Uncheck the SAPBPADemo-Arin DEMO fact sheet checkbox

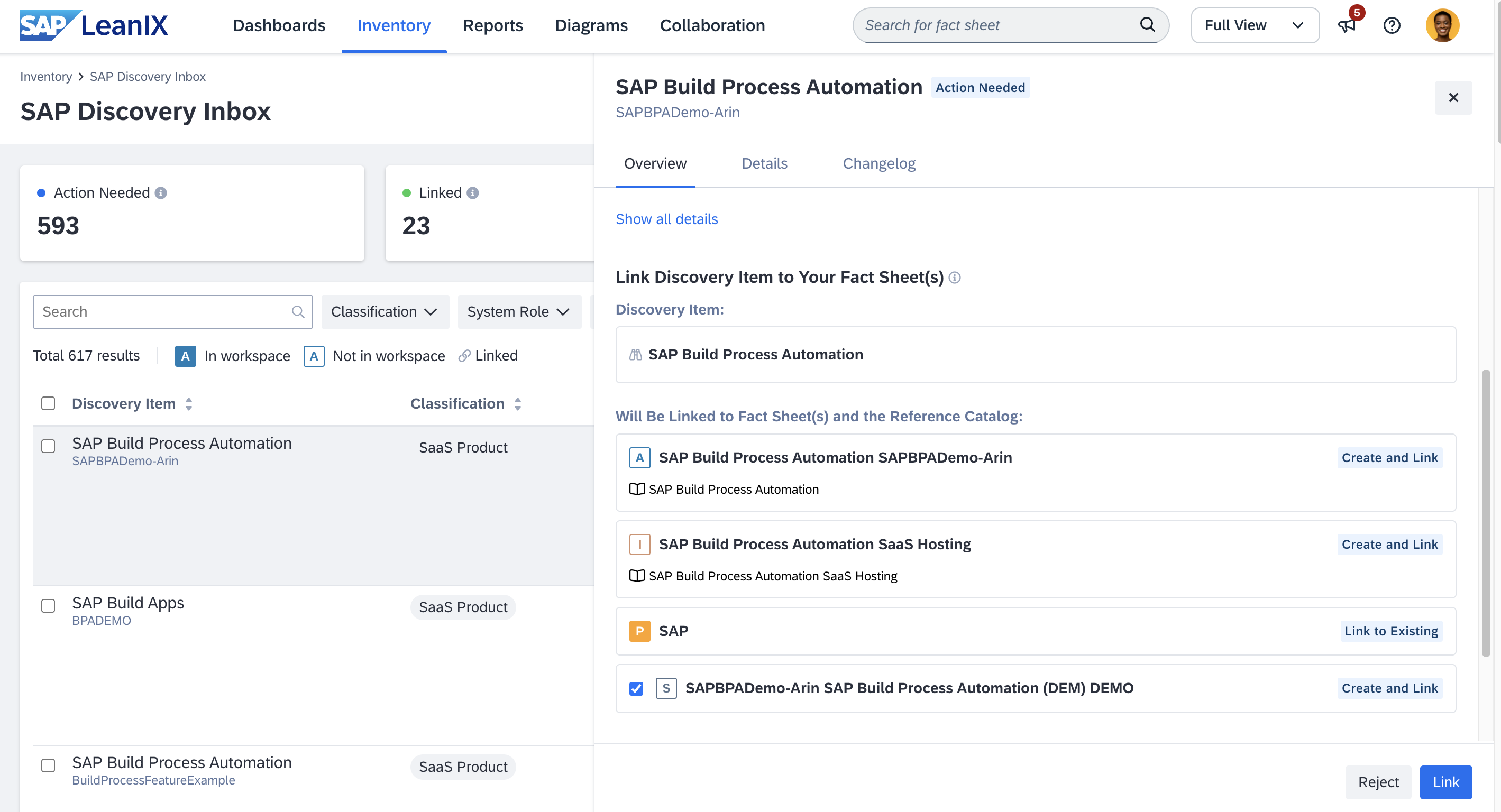point(636,688)
